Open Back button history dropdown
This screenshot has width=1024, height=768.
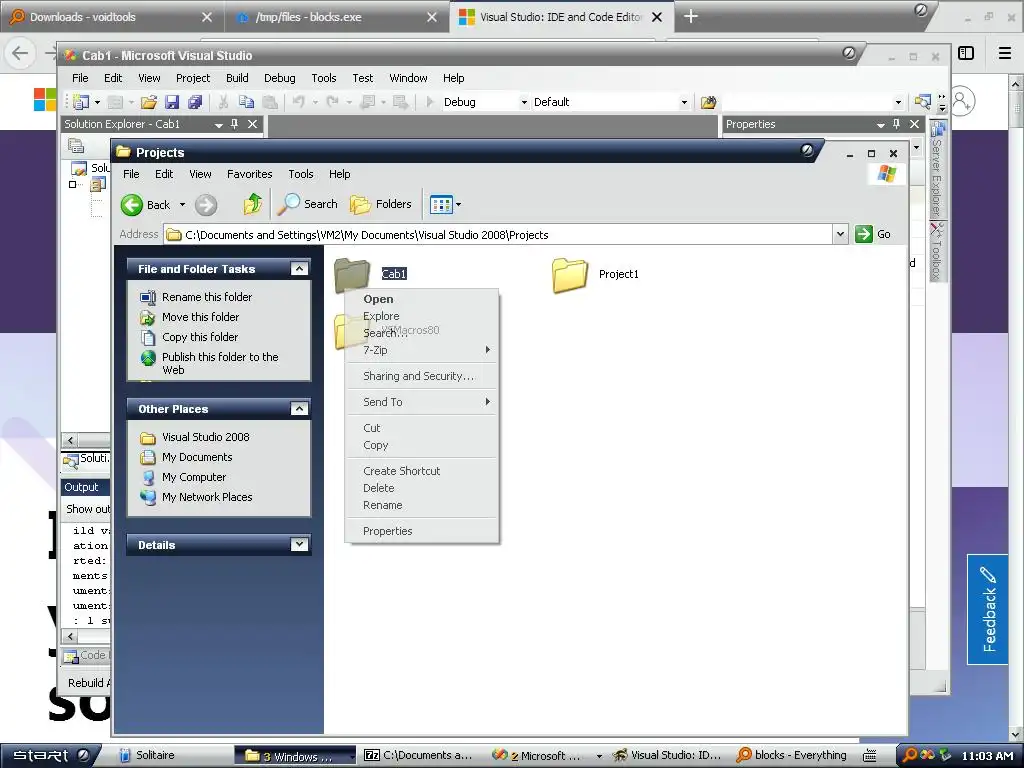click(x=182, y=205)
